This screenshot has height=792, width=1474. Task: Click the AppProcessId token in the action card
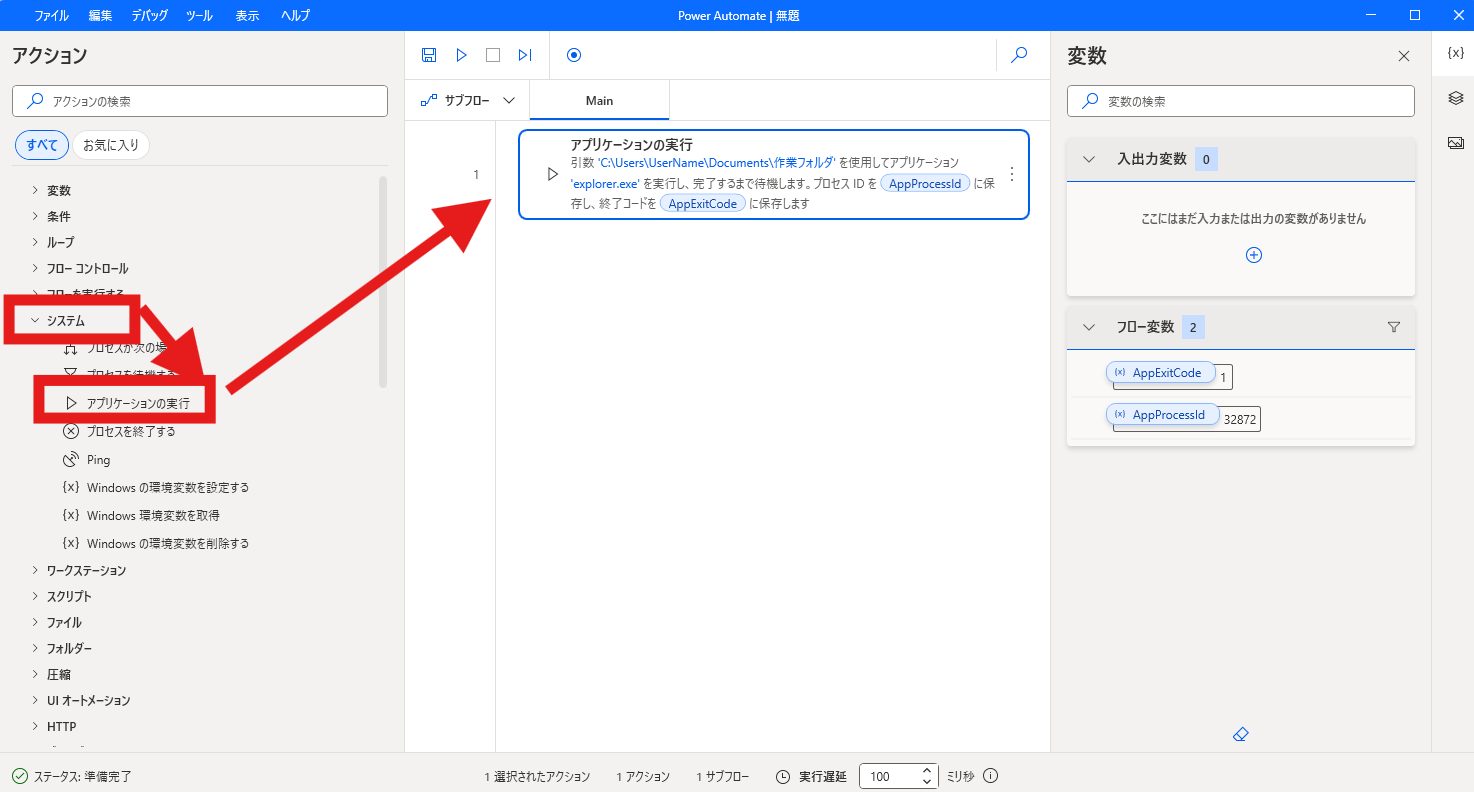pyautogui.click(x=925, y=184)
